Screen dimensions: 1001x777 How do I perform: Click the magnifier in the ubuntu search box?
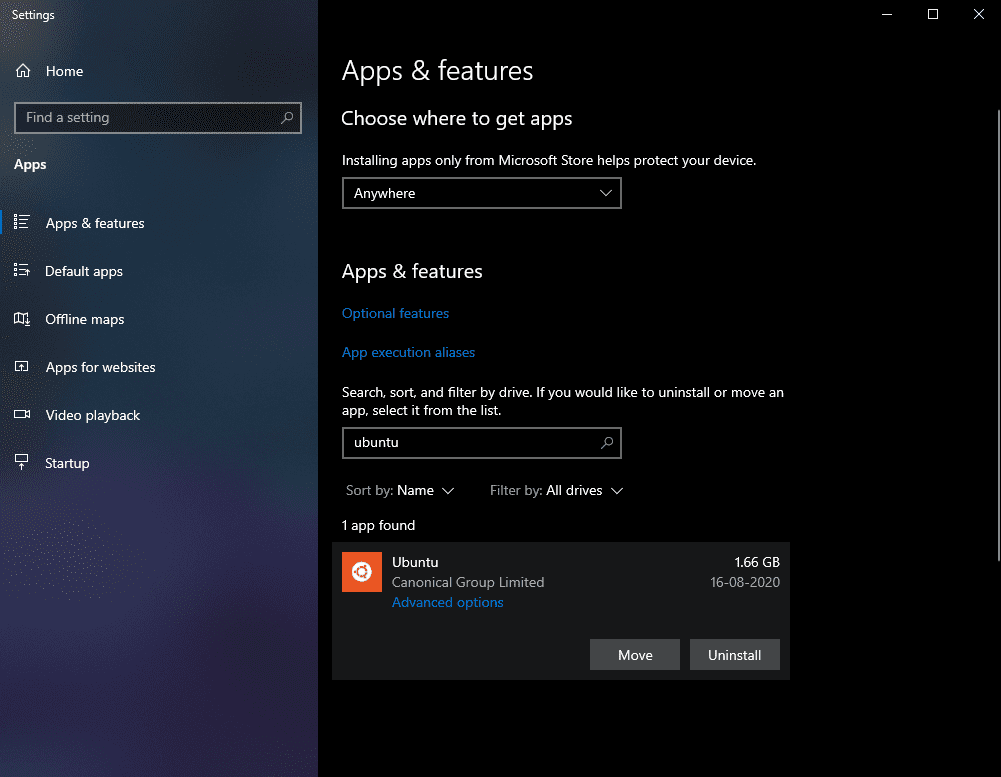606,442
